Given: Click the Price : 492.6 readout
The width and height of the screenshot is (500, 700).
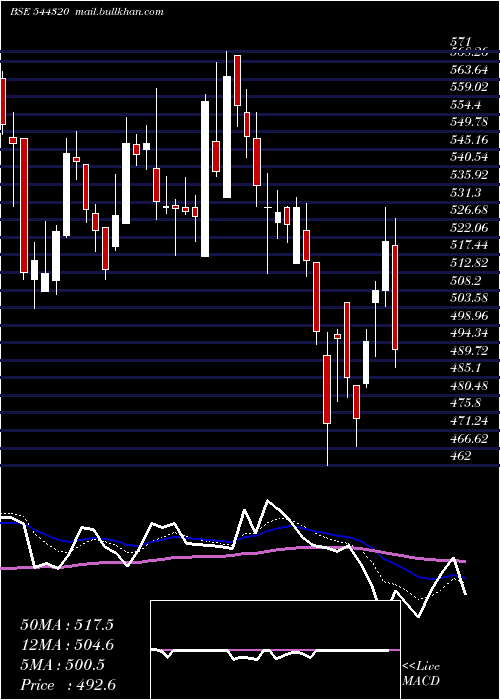Looking at the screenshot, I should point(68,685).
